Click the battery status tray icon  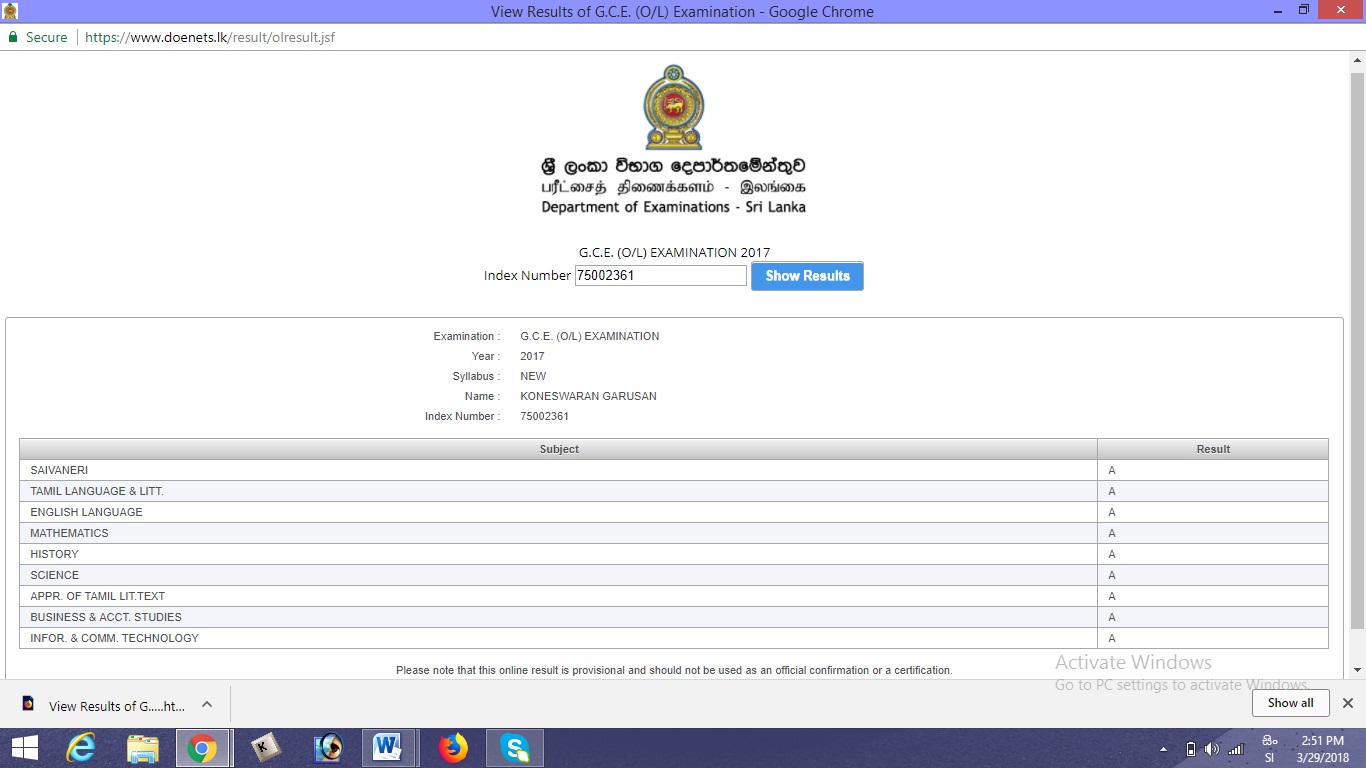click(1190, 749)
